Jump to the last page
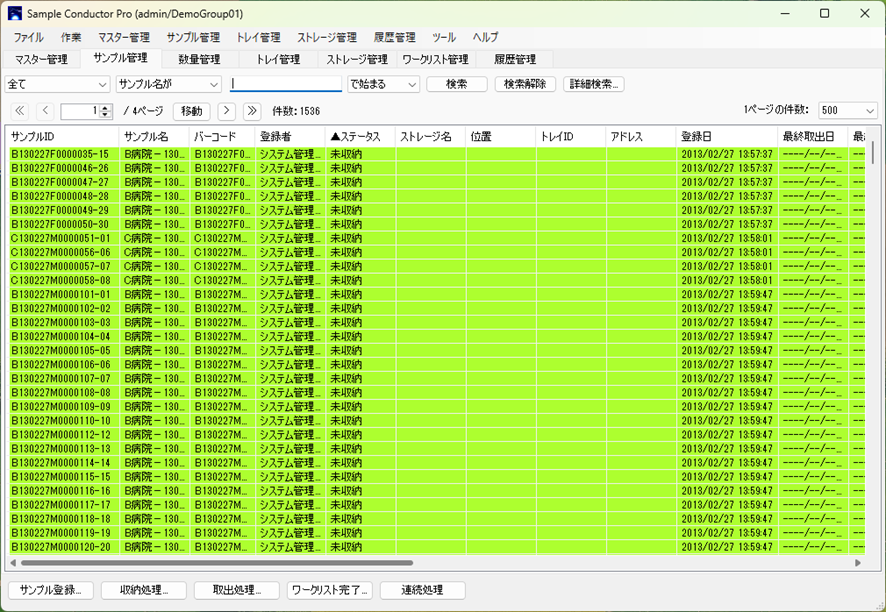This screenshot has height=612, width=886. tap(252, 111)
